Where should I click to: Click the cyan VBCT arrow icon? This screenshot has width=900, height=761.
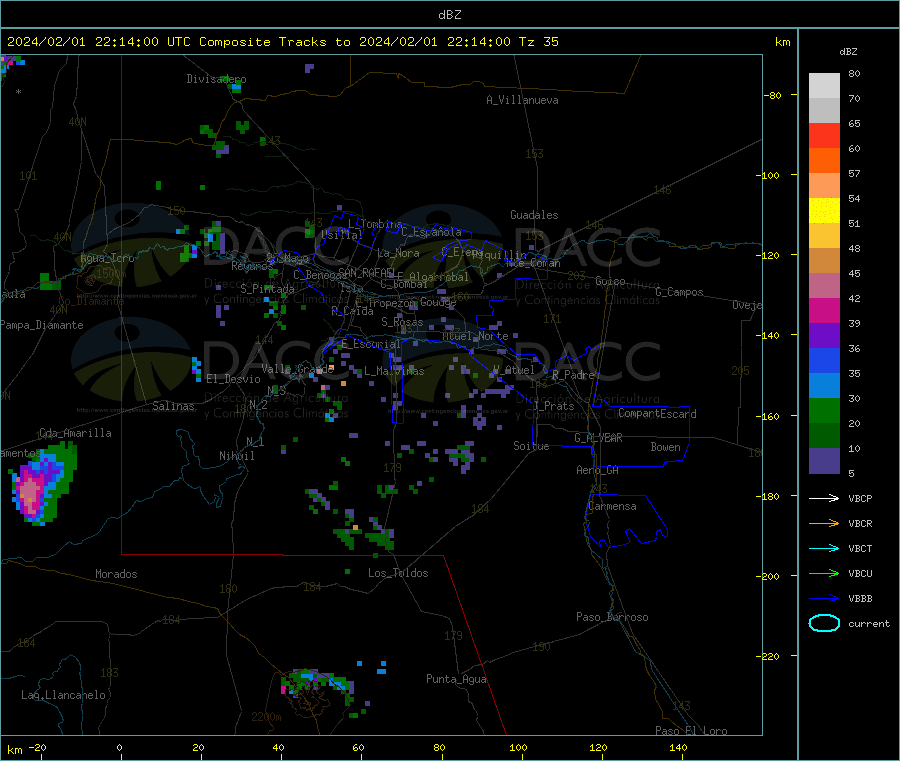(824, 549)
